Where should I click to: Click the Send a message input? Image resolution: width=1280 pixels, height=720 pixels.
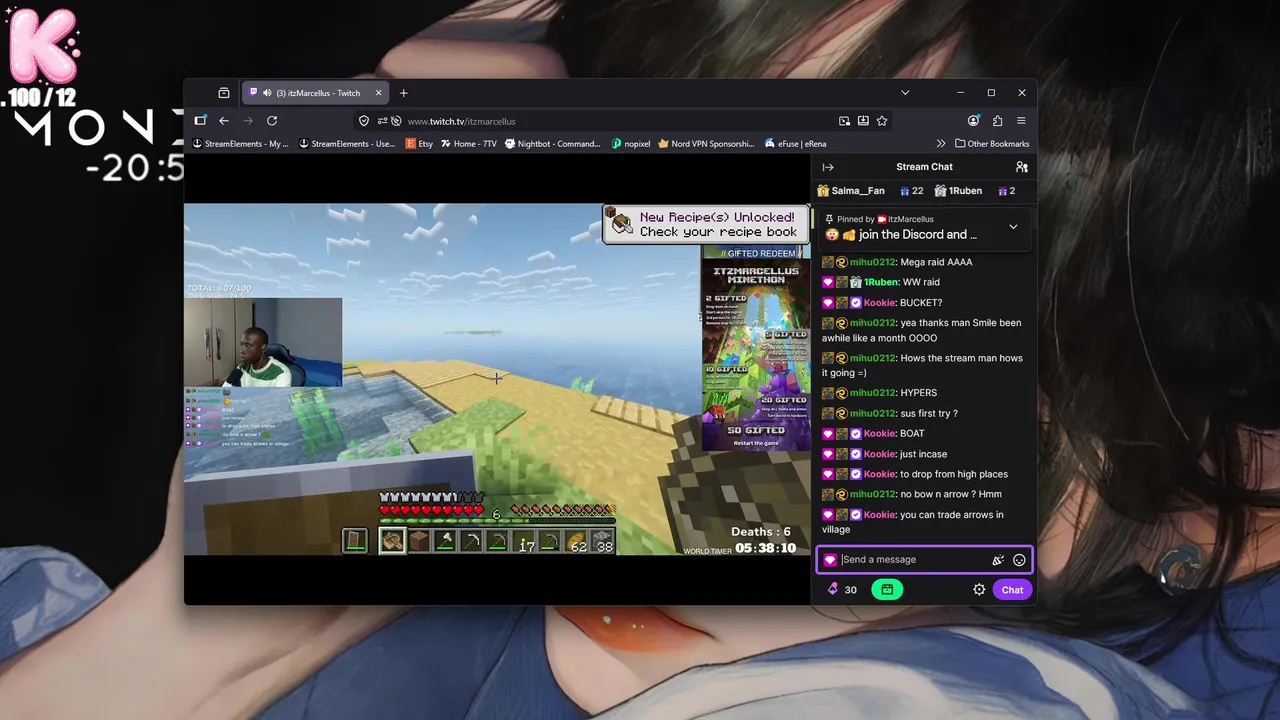912,560
